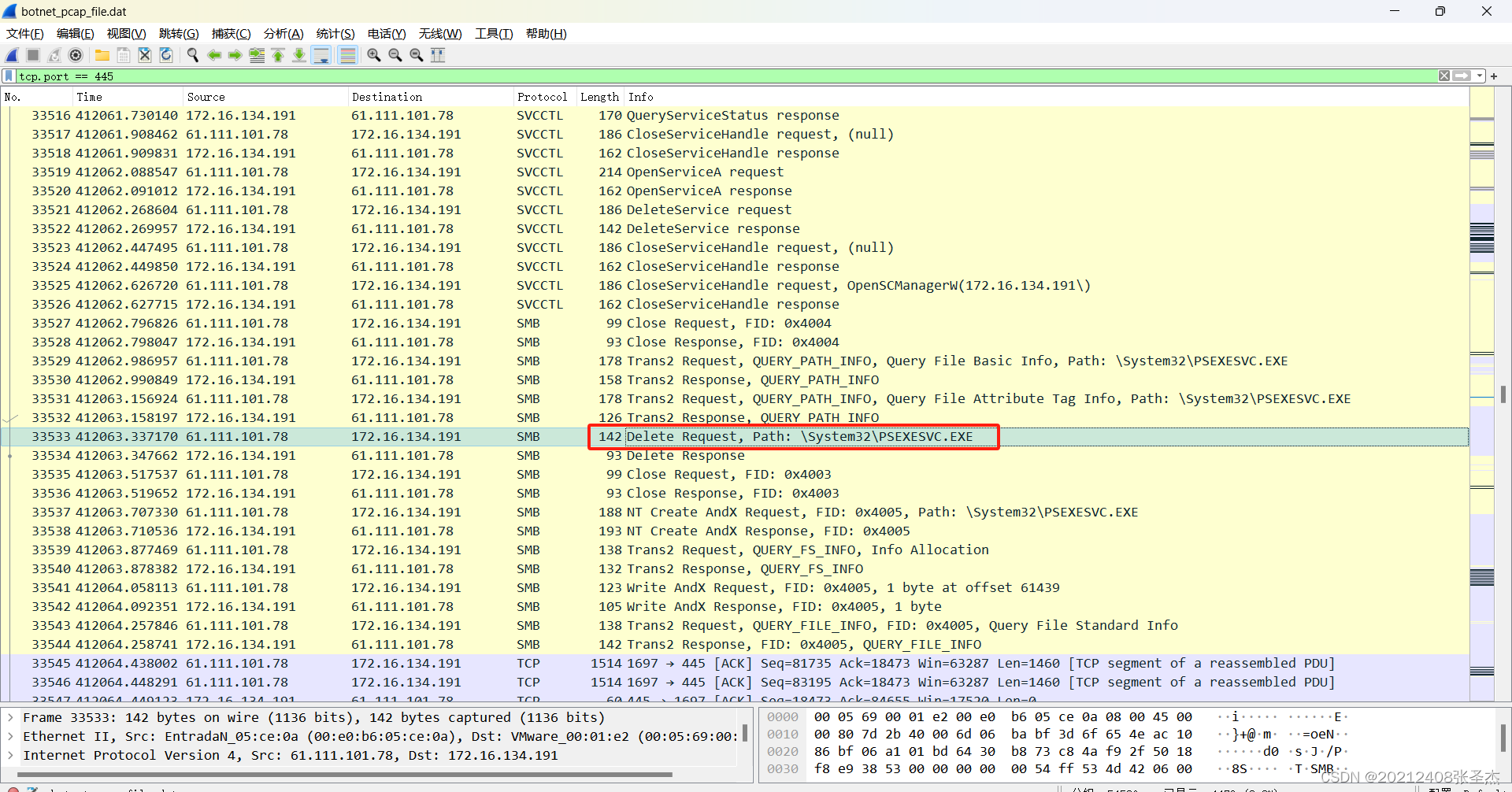The width and height of the screenshot is (1512, 792).
Task: Open the 捕获(C) menu
Action: coord(232,34)
